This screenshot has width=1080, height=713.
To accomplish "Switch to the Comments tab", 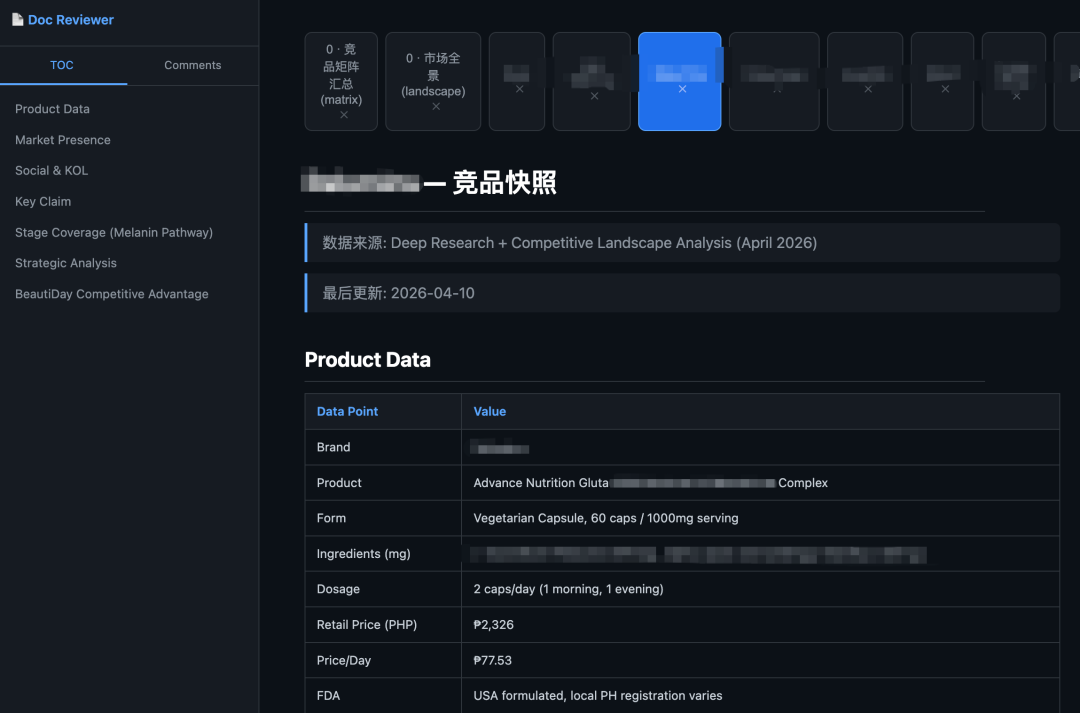I will (192, 65).
